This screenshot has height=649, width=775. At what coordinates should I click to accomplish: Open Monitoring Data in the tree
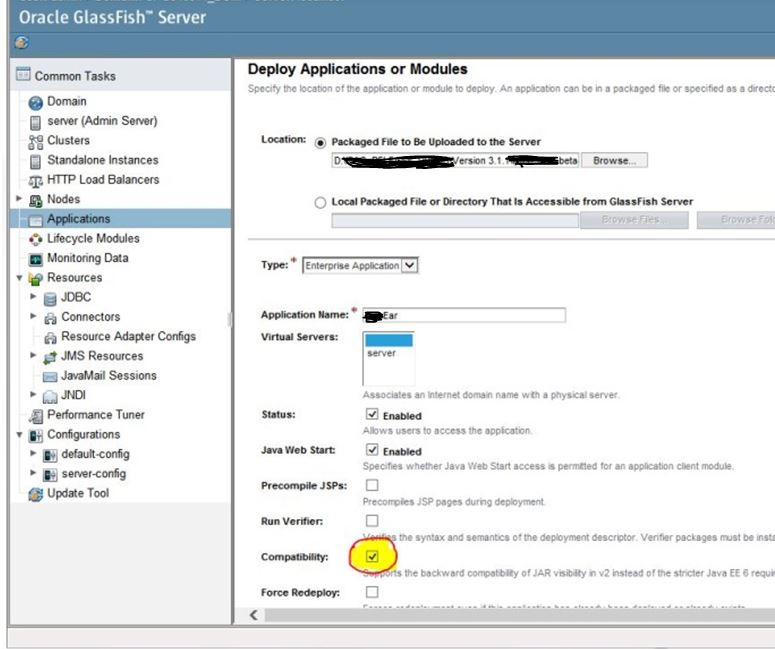coord(87,258)
